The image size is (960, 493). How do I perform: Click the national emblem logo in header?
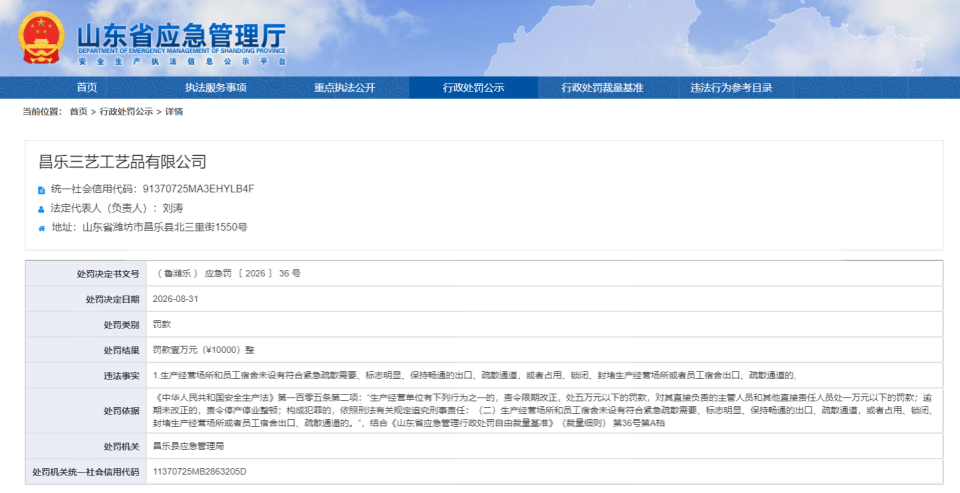(x=41, y=37)
